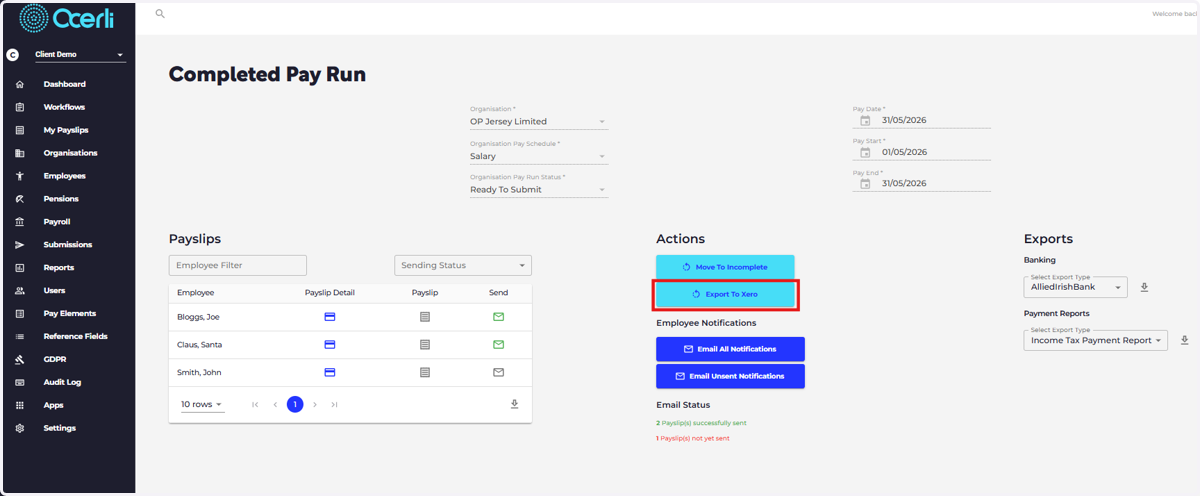Open payslip detail for Bloggs, Joe

[x=330, y=317]
